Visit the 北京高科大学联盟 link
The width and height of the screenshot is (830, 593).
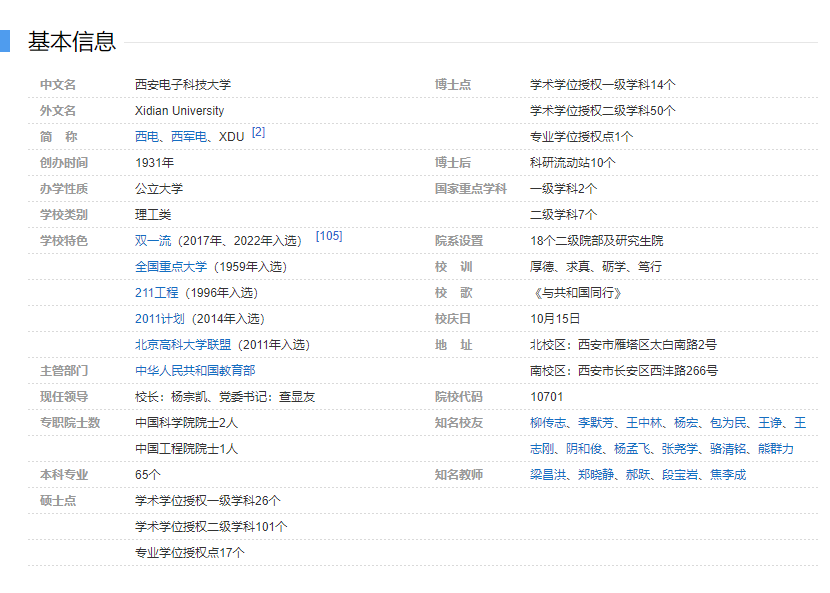(183, 345)
